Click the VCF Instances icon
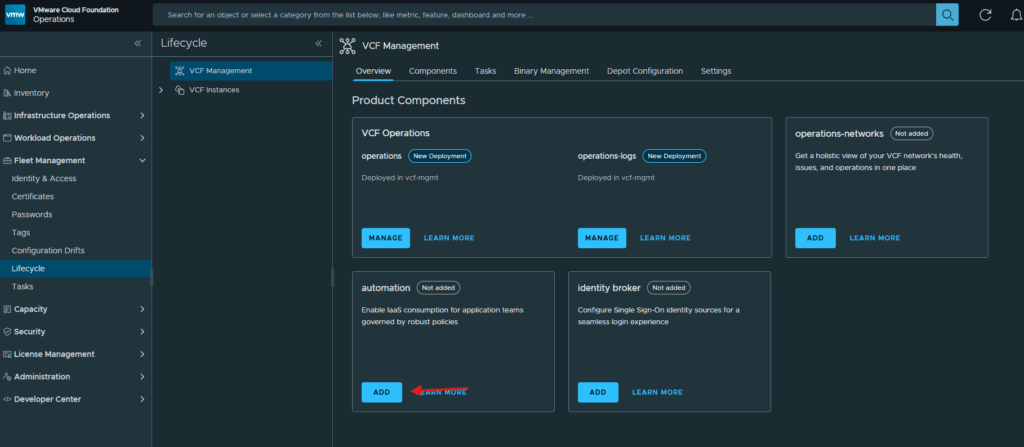 coord(180,90)
